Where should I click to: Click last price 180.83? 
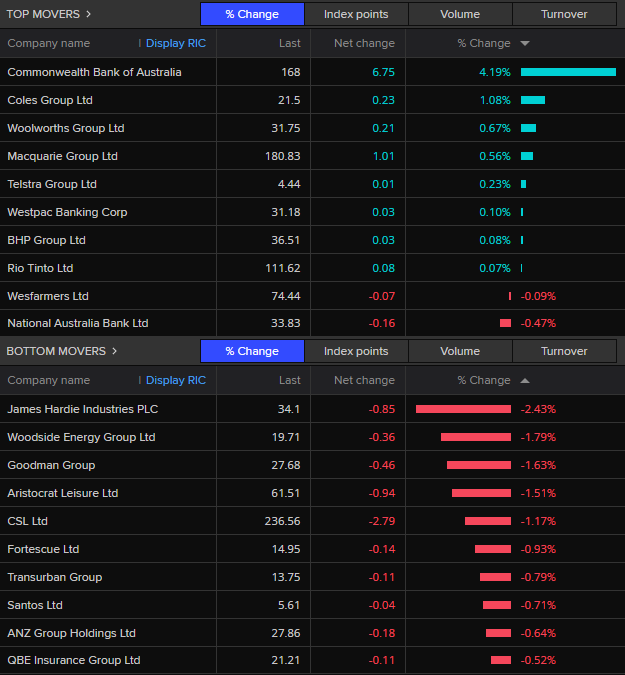(283, 156)
